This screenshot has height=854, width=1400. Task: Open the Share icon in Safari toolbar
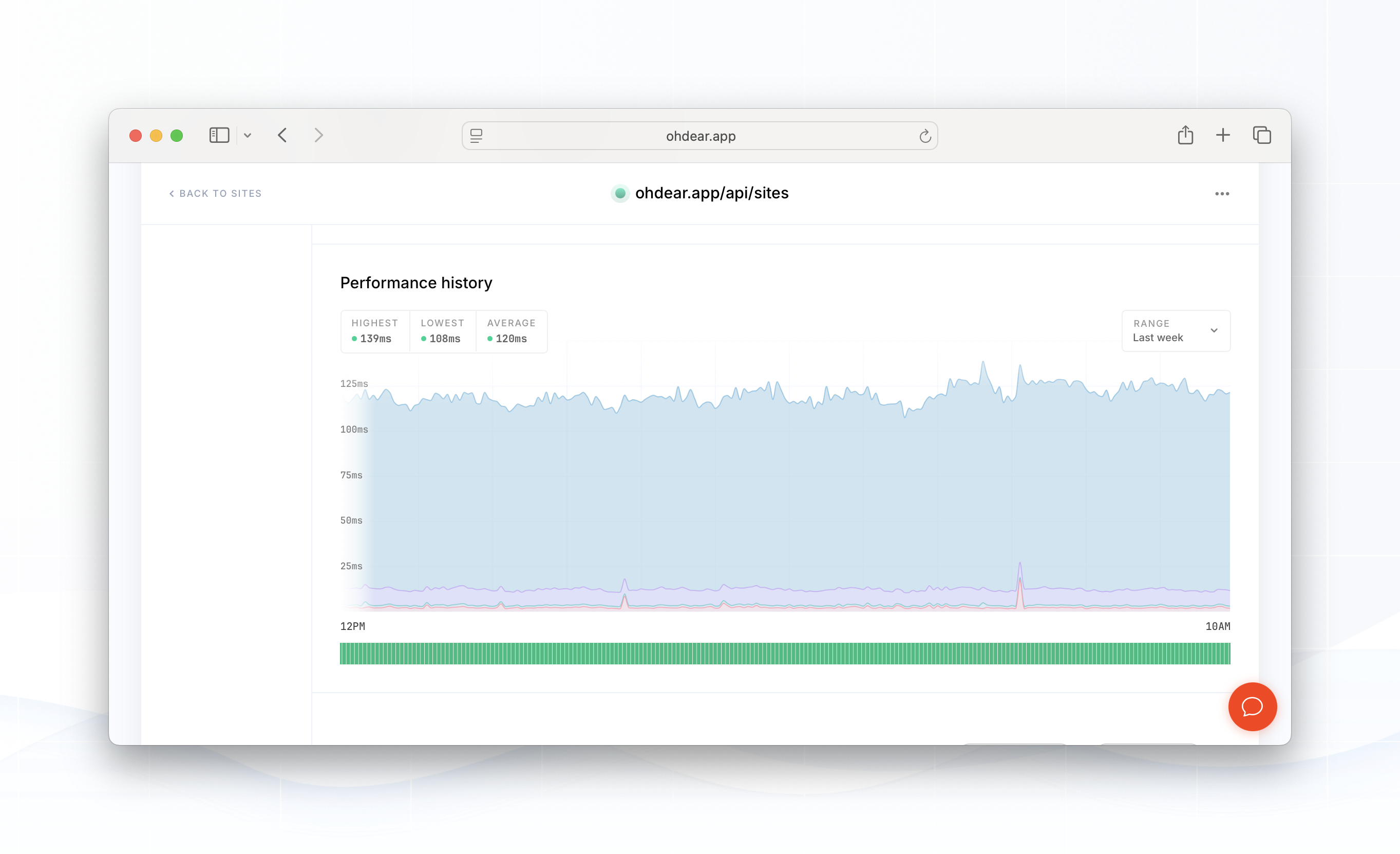(x=1185, y=135)
